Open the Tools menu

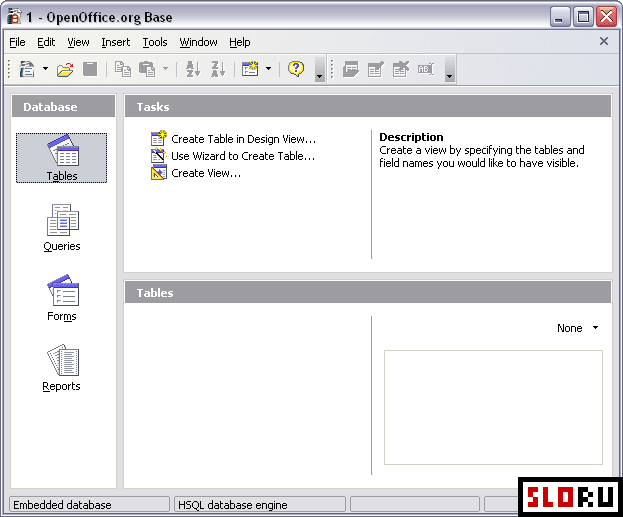click(155, 42)
